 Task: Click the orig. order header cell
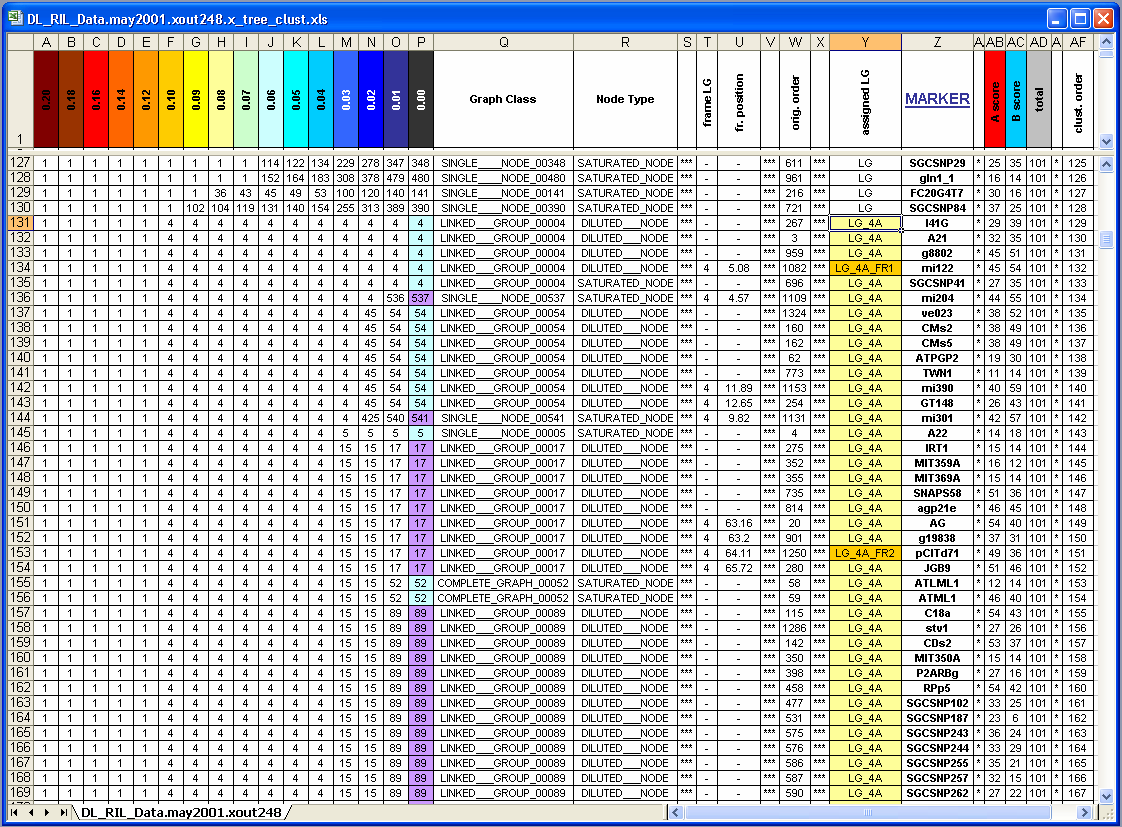click(x=795, y=99)
